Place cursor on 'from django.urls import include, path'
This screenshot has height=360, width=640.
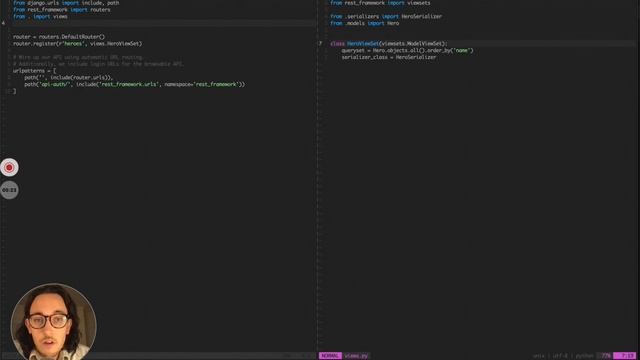coord(66,3)
